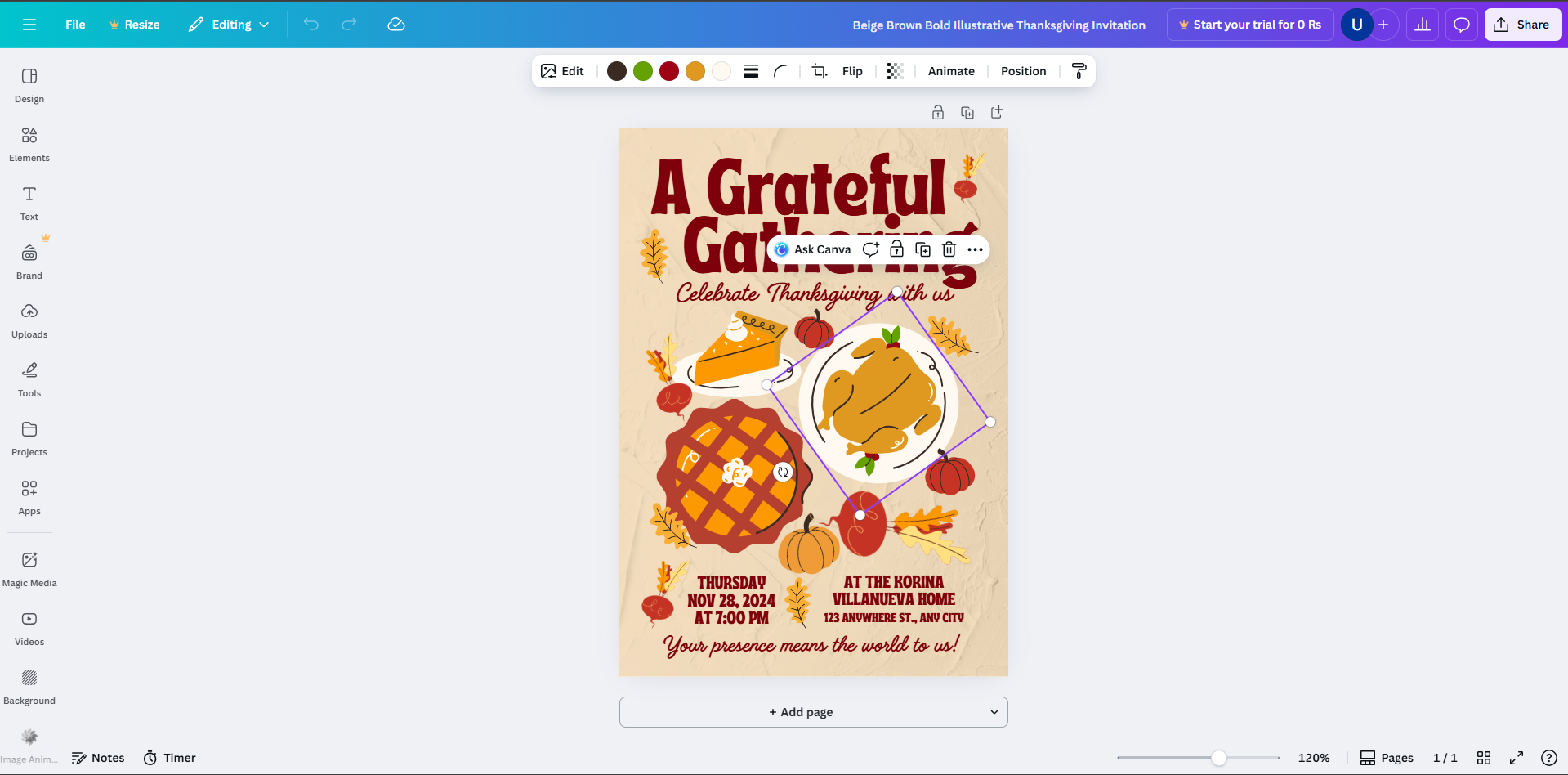Lock the page using the lock icon above canvas

coord(937,112)
